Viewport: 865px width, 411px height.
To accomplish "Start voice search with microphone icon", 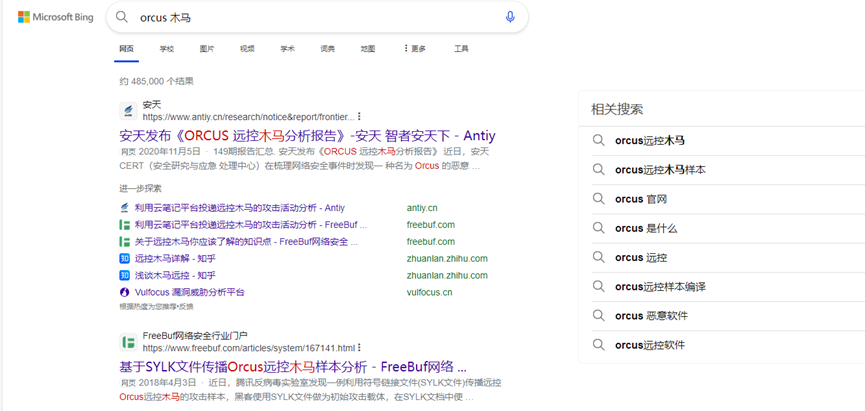I will coord(510,17).
